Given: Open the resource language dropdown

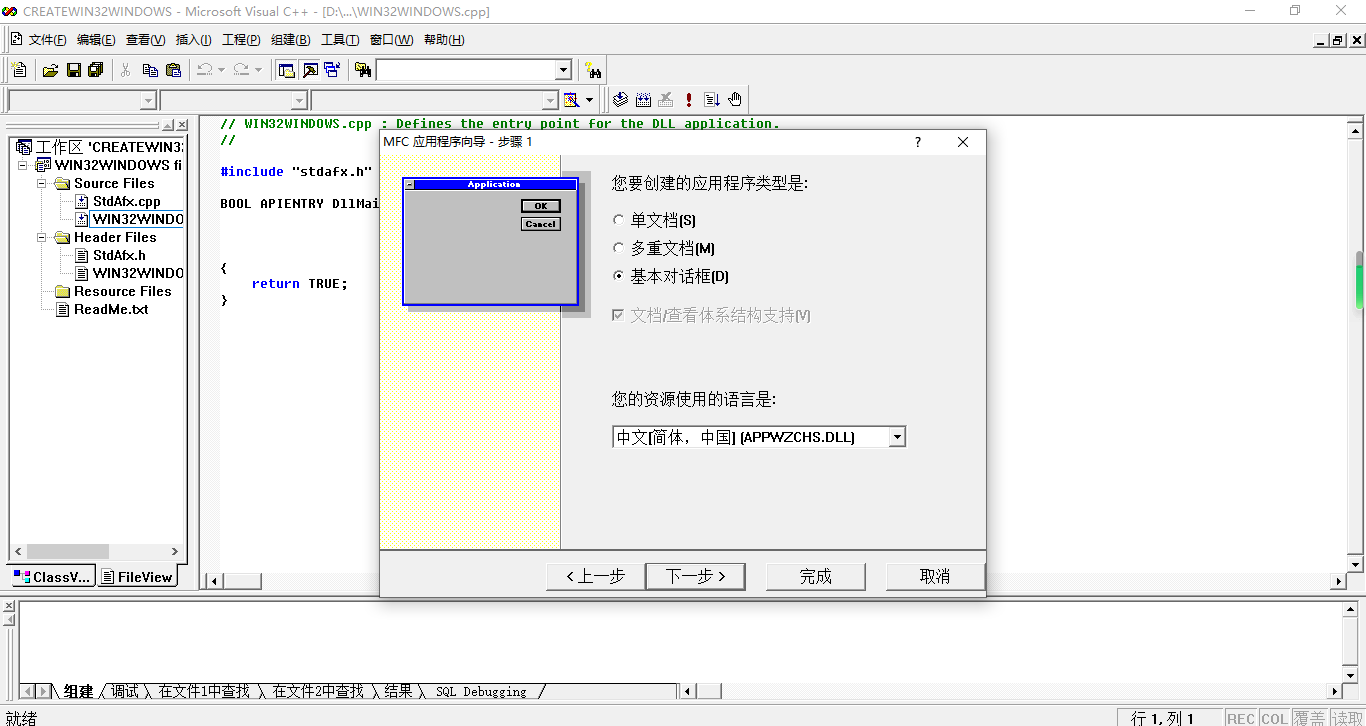Looking at the screenshot, I should pyautogui.click(x=897, y=437).
